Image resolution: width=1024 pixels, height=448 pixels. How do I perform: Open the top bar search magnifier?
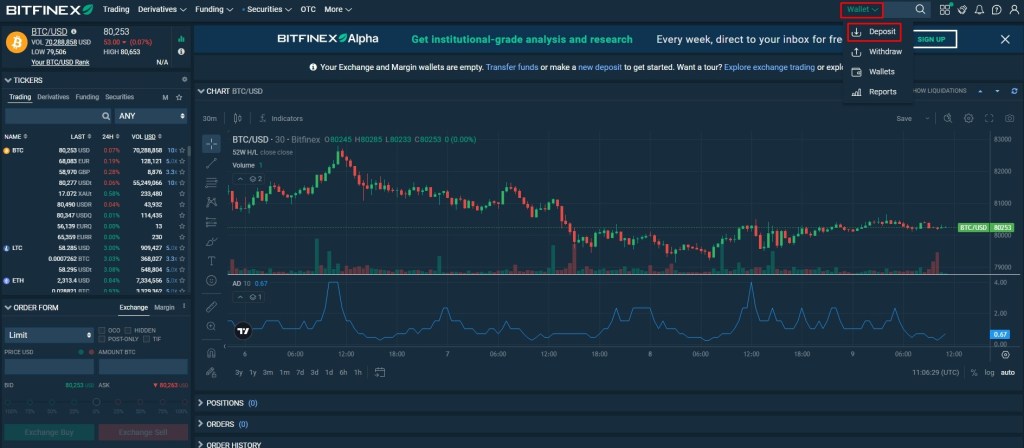click(920, 9)
